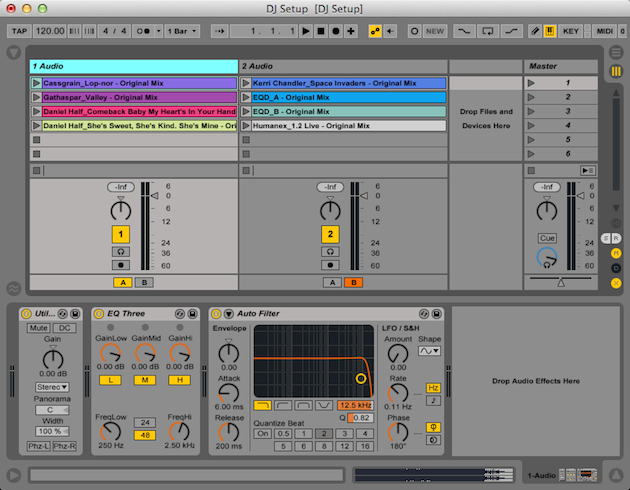Toggle the metronome button

143,31
